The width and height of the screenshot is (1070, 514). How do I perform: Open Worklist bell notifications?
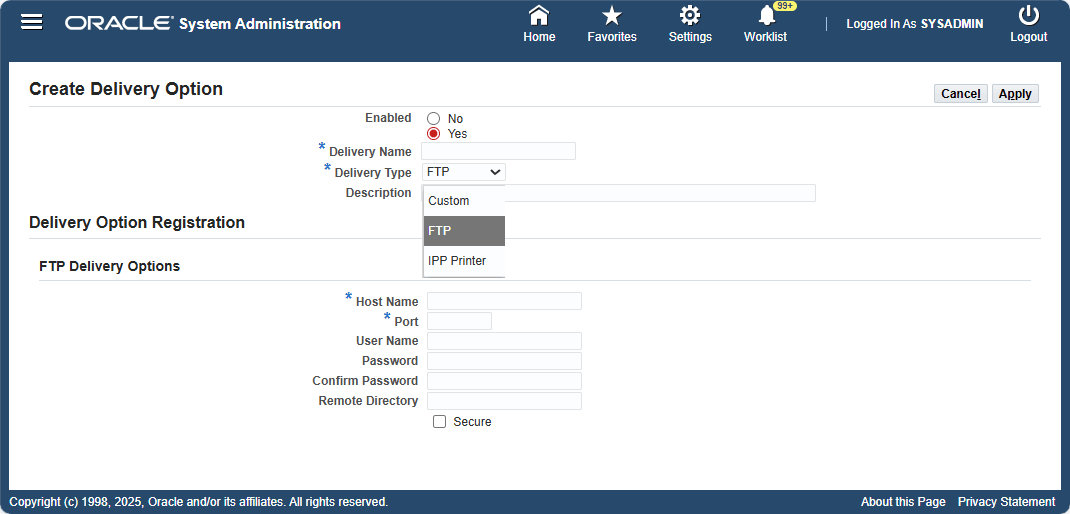coord(766,16)
